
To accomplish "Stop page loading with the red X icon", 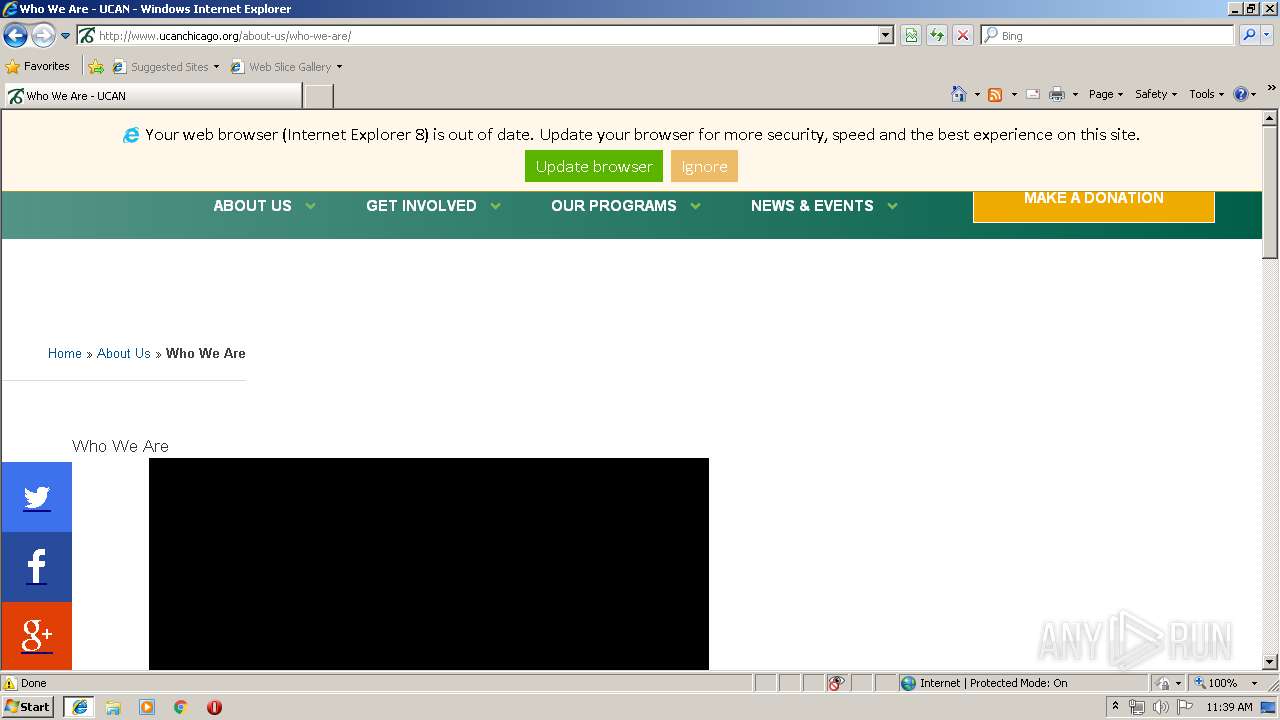I will [963, 35].
